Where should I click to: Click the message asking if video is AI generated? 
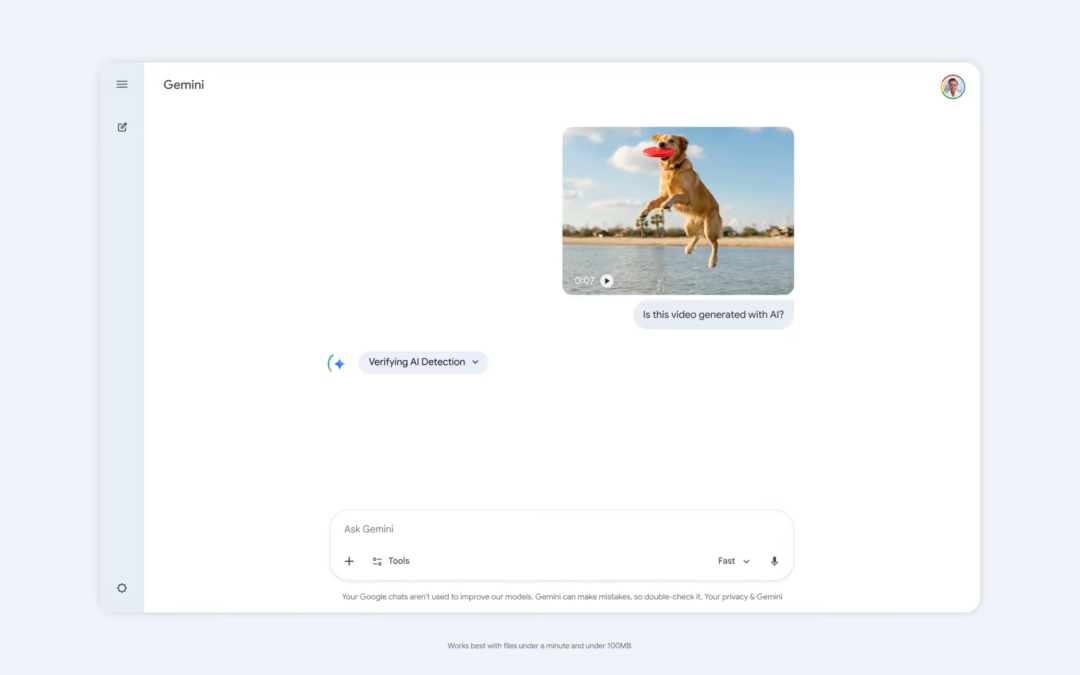713,314
